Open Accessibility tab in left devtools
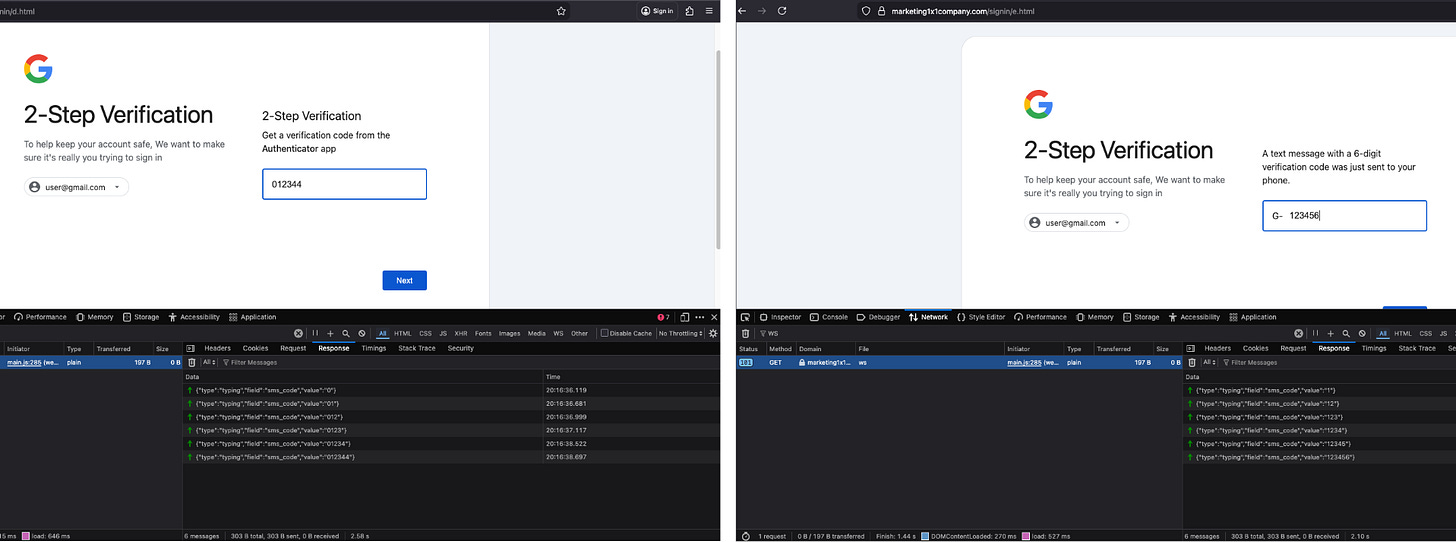Image resolution: width=1456 pixels, height=542 pixels. [x=194, y=317]
